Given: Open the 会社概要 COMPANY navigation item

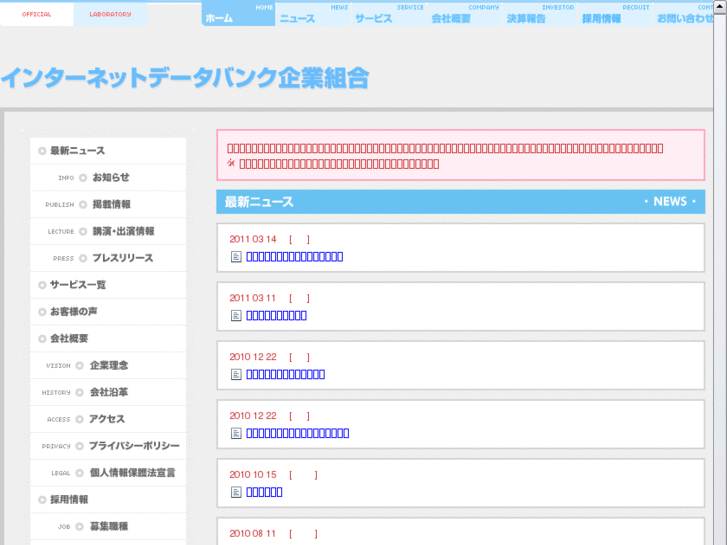Looking at the screenshot, I should pos(465,14).
